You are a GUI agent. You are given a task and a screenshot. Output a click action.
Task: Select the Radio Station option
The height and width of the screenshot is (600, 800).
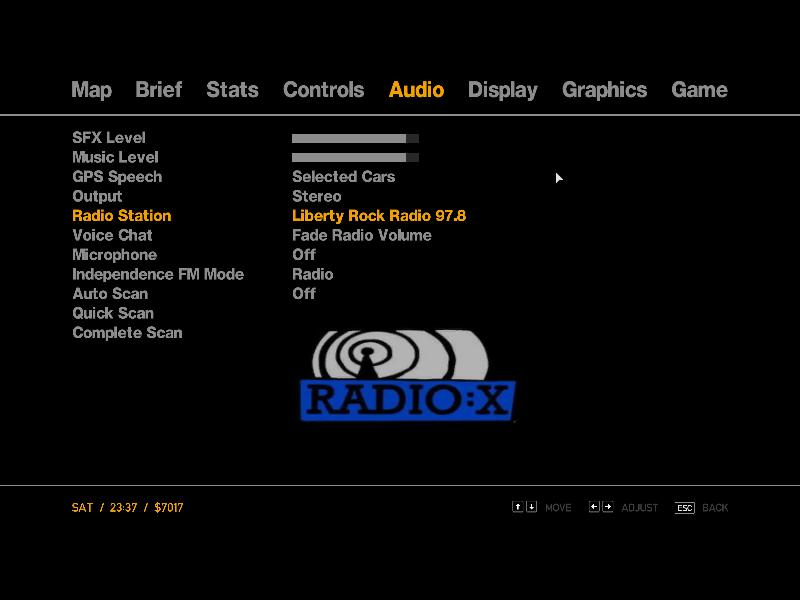pos(122,216)
